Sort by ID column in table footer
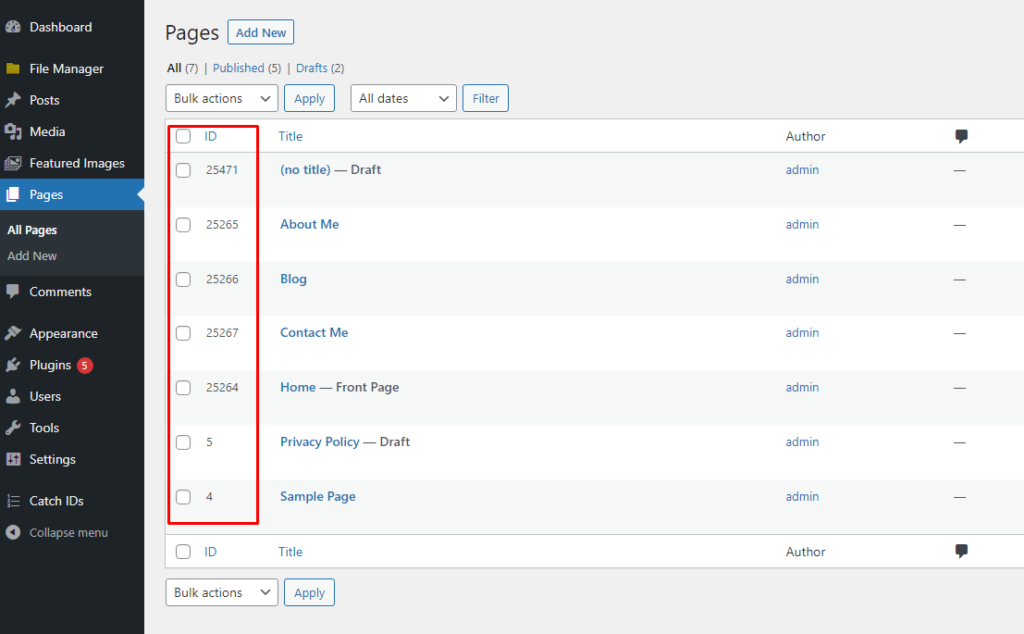This screenshot has height=634, width=1024. click(210, 552)
